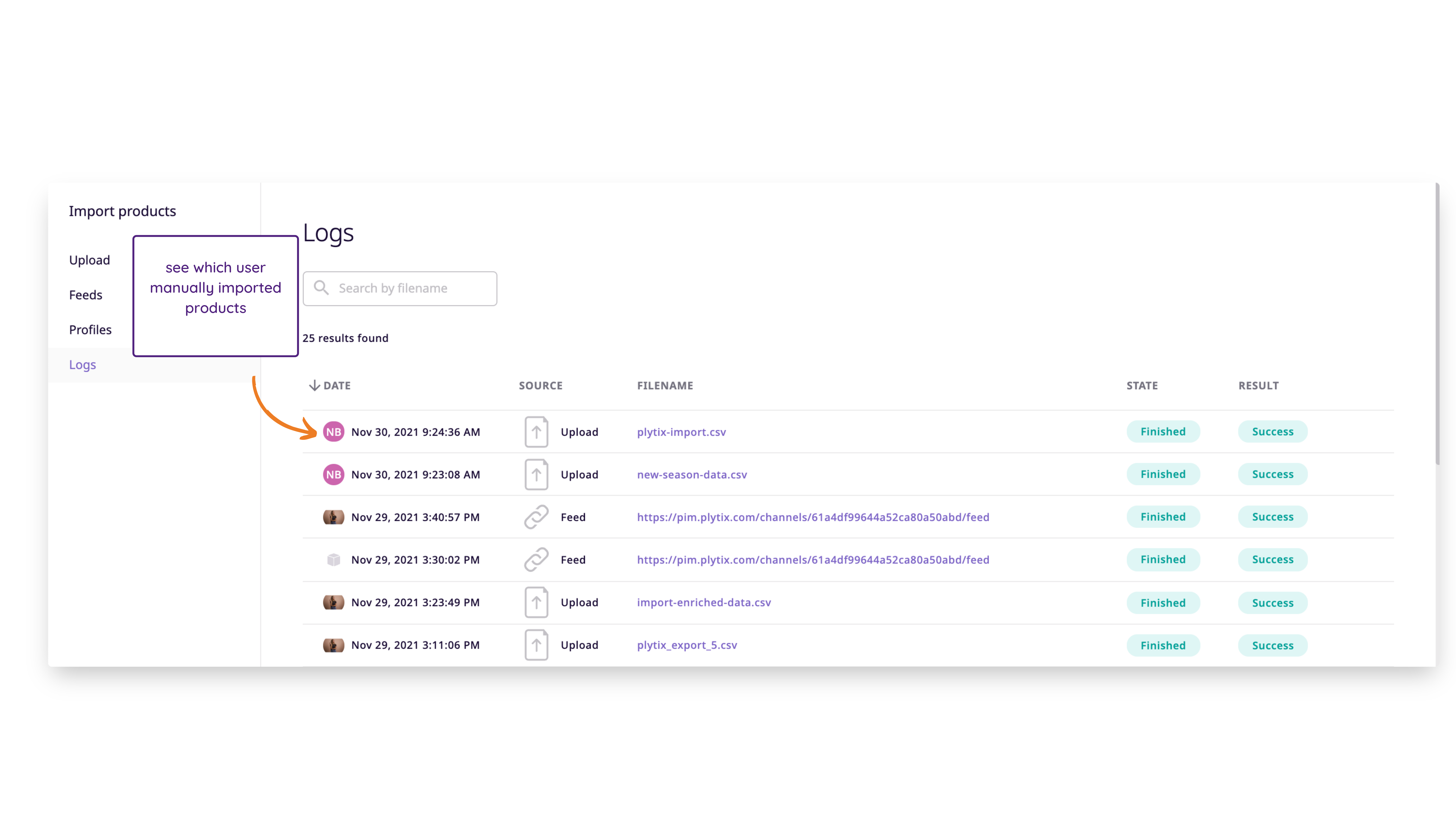Sort logs by DATE column header
This screenshot has height=819, width=1456.
pyautogui.click(x=337, y=385)
